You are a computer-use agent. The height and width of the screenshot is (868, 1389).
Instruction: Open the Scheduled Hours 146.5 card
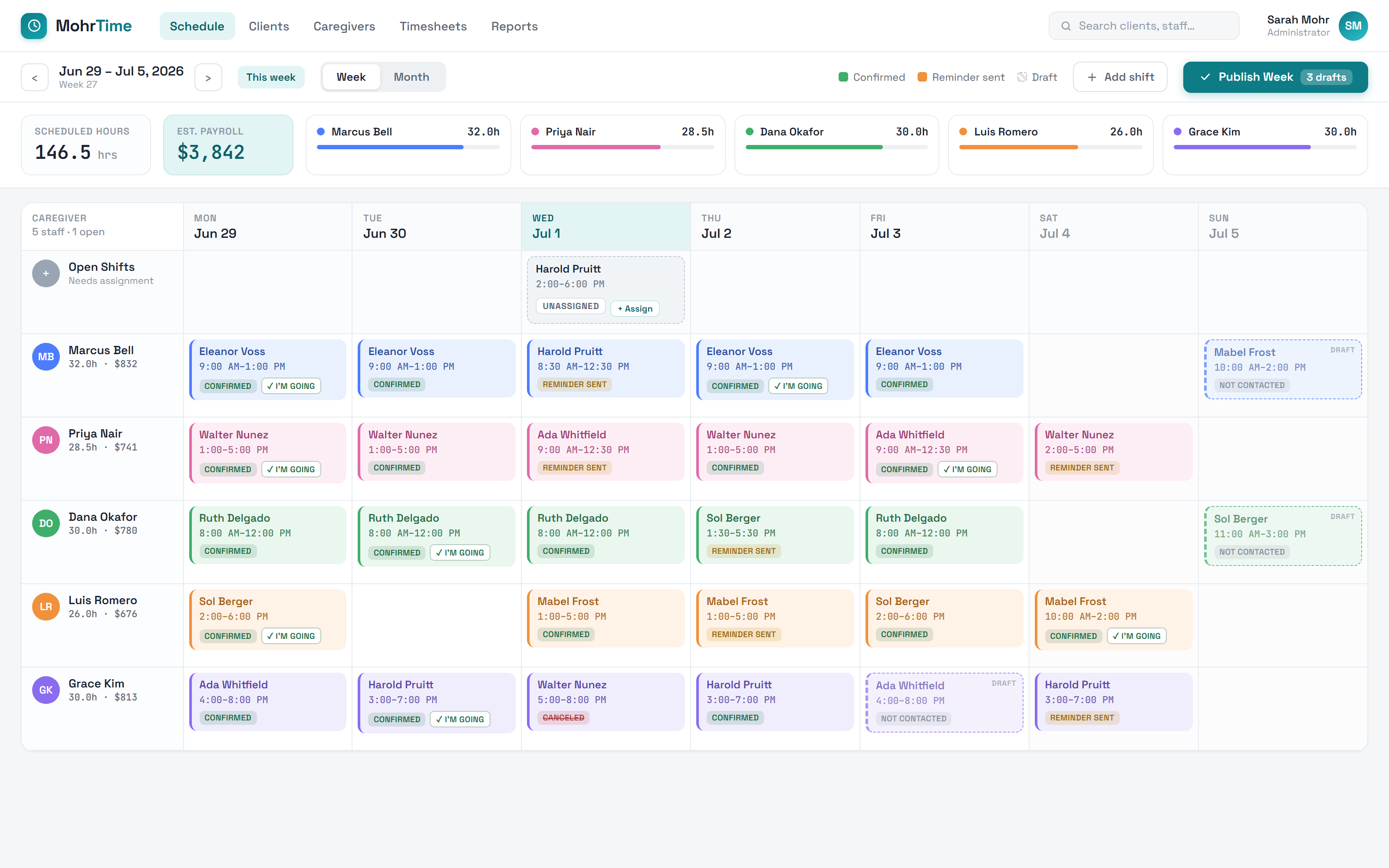tap(86, 145)
